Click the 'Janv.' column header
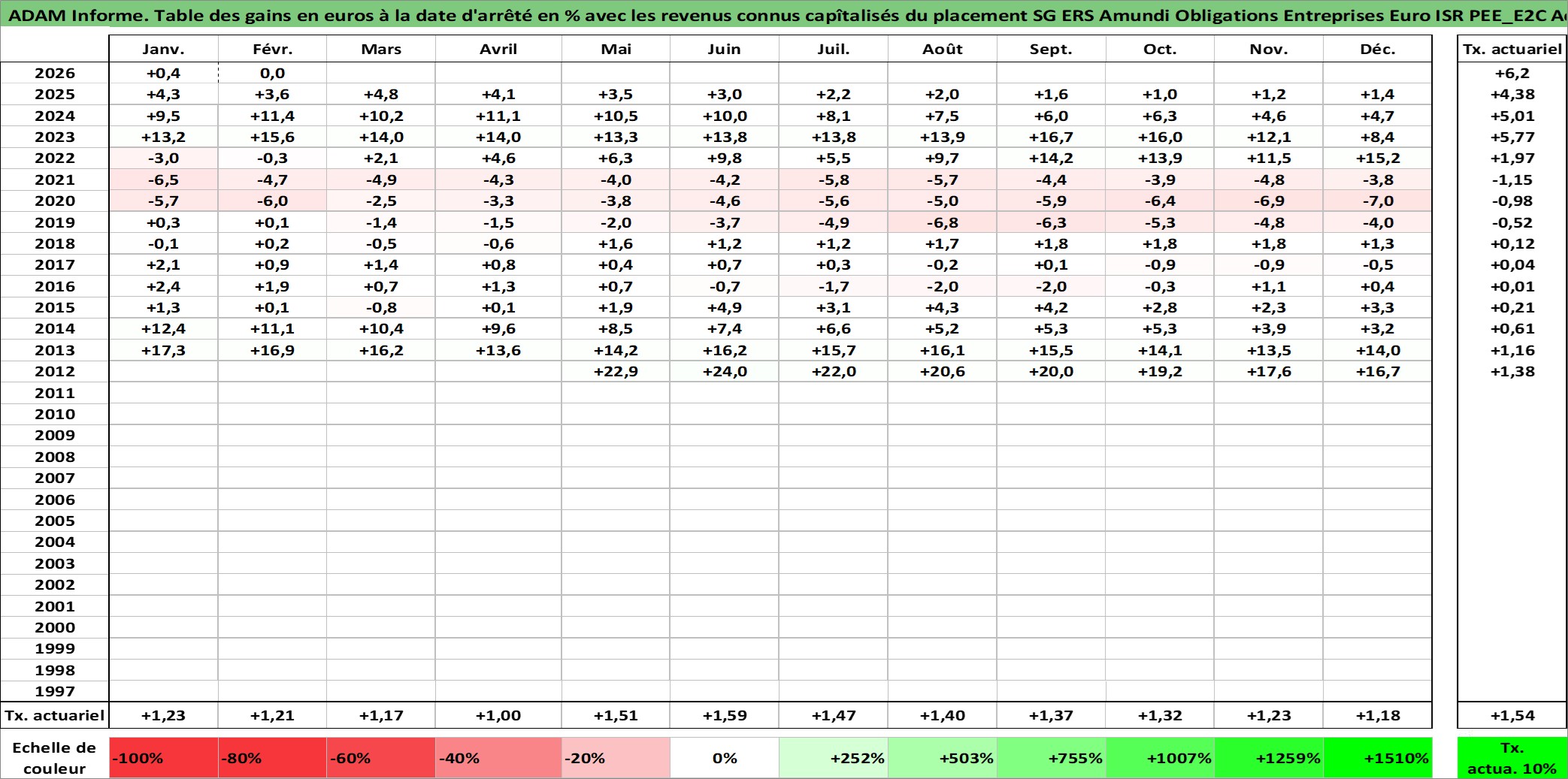1568x779 pixels. (163, 49)
